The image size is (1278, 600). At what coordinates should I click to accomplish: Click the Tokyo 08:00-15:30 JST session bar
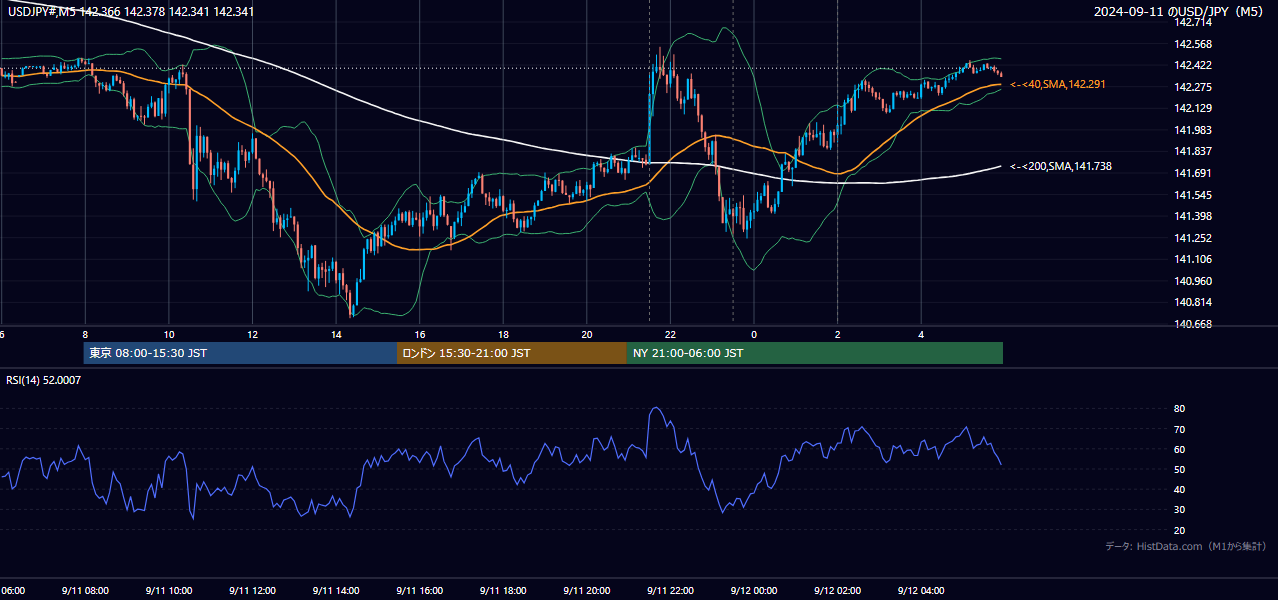pos(241,353)
